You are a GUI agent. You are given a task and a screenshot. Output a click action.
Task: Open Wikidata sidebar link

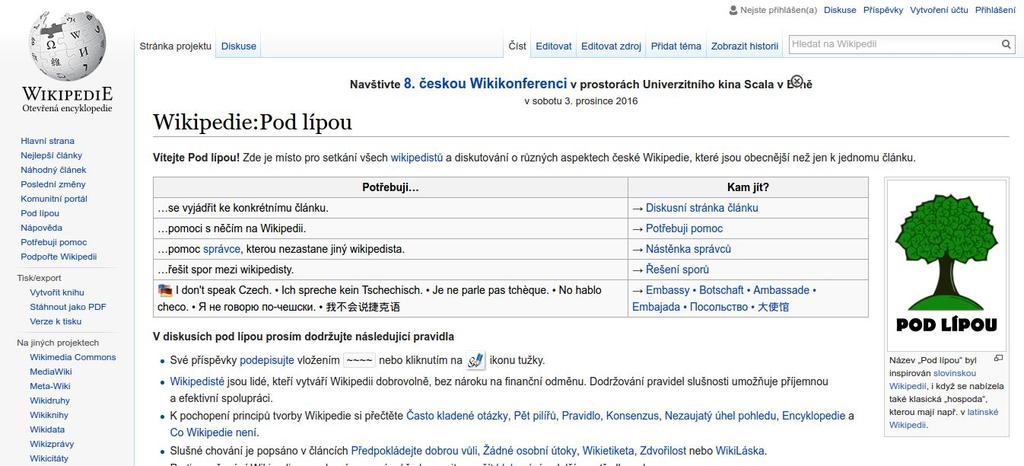[47, 429]
